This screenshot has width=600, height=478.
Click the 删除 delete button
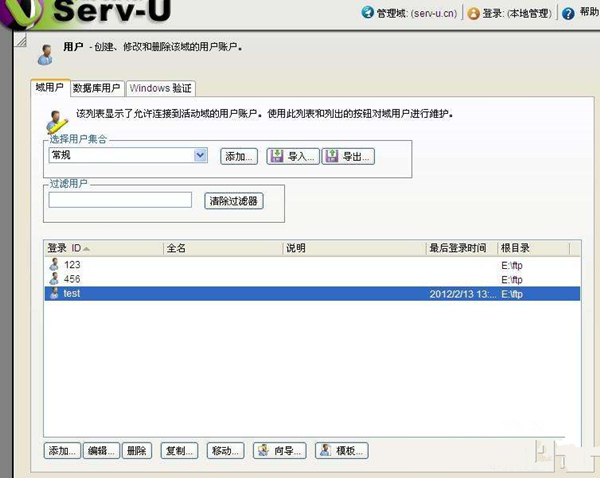coord(137,451)
